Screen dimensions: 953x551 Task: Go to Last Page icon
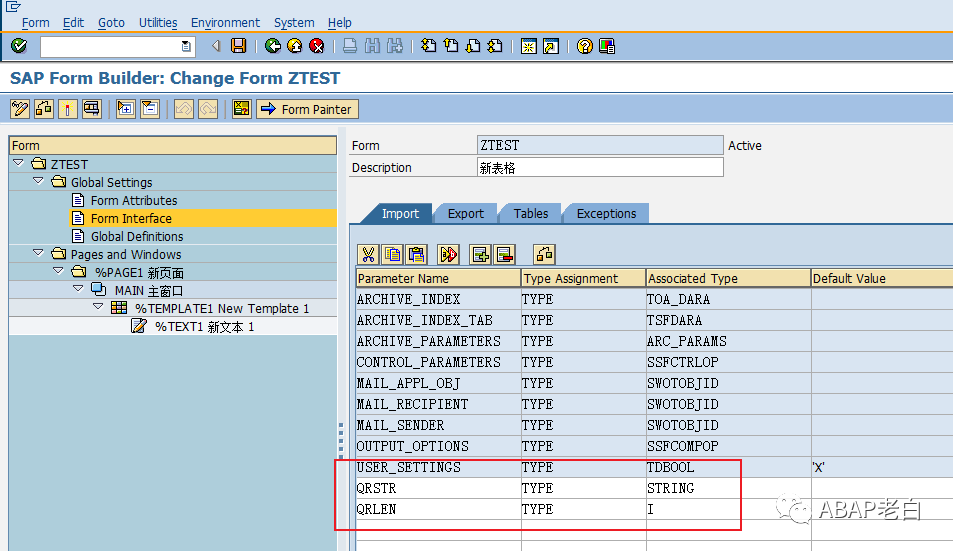coord(495,46)
